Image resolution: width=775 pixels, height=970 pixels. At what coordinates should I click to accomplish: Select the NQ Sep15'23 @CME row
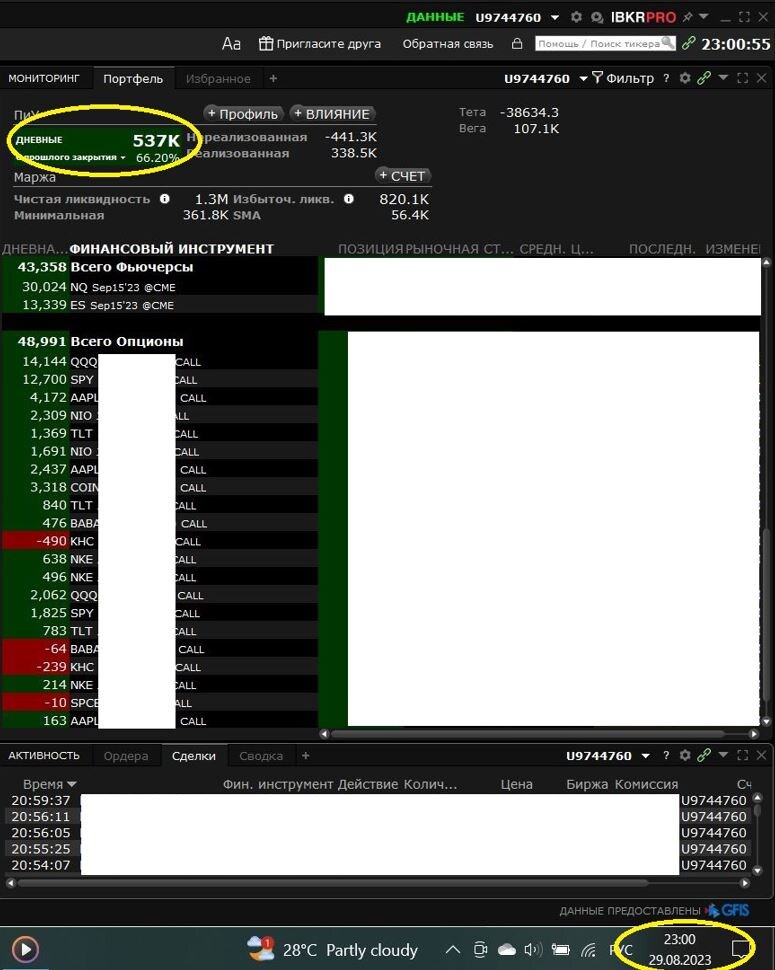(160, 287)
